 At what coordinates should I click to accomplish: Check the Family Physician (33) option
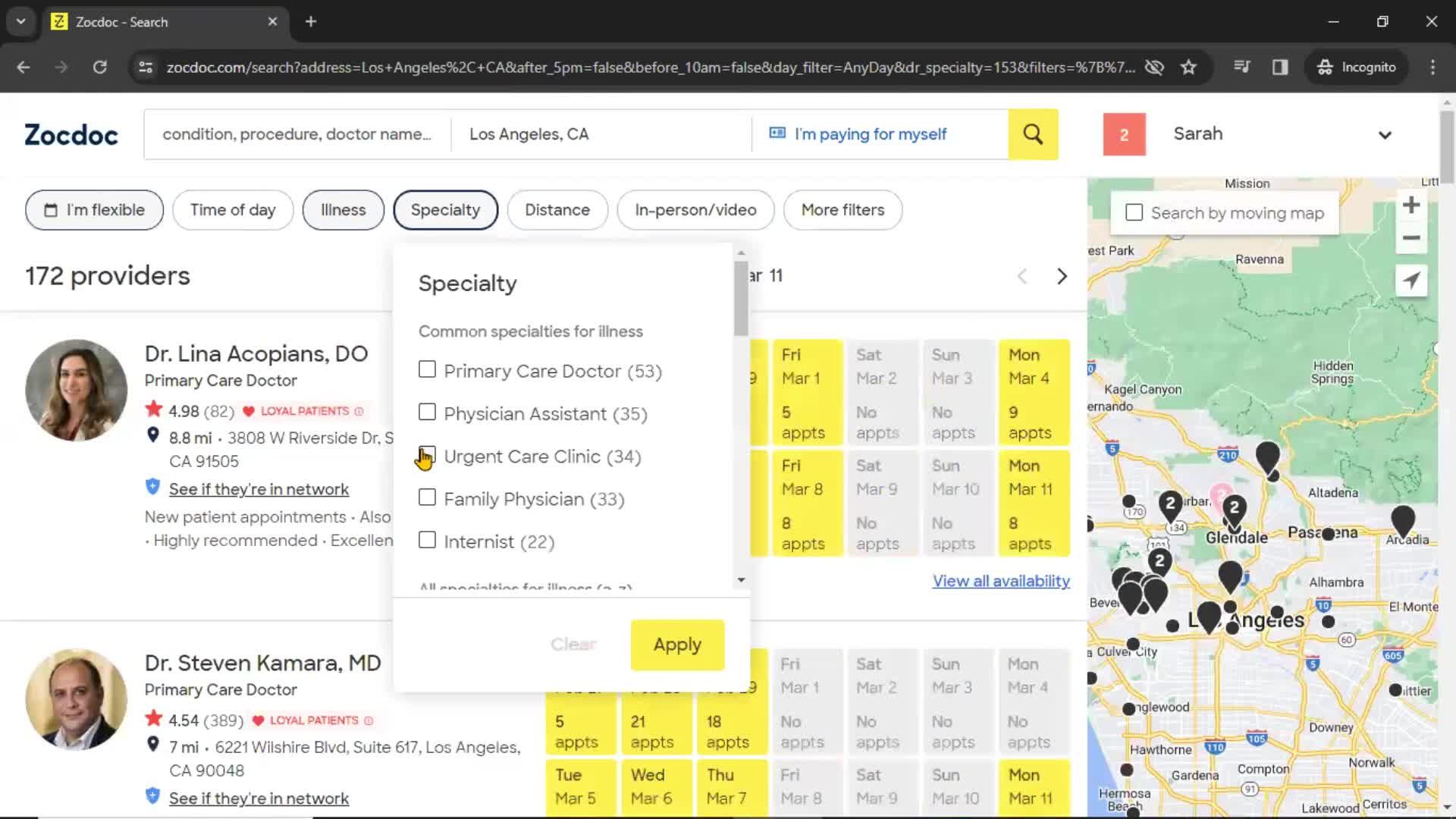pos(427,497)
